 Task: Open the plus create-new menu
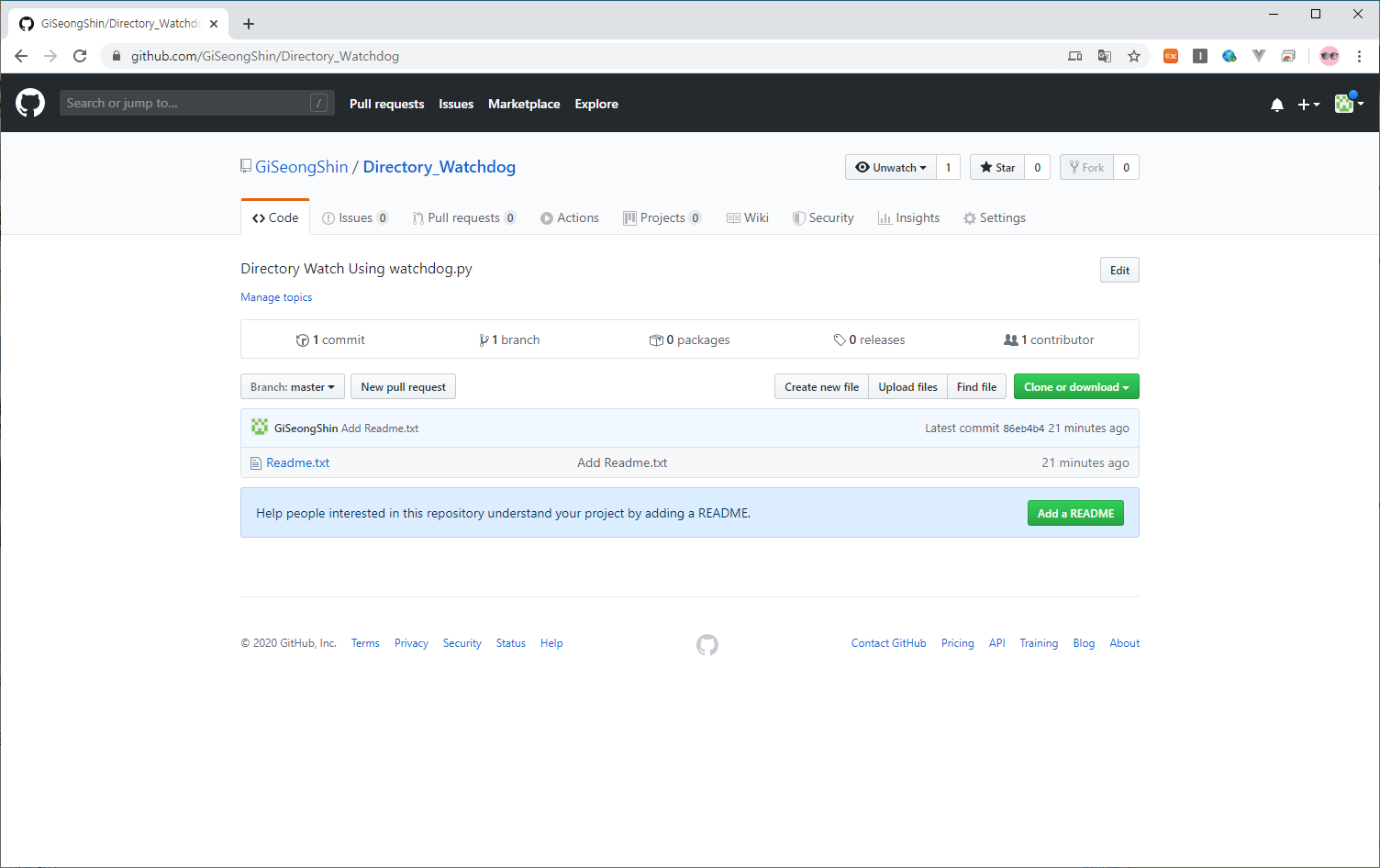1308,105
